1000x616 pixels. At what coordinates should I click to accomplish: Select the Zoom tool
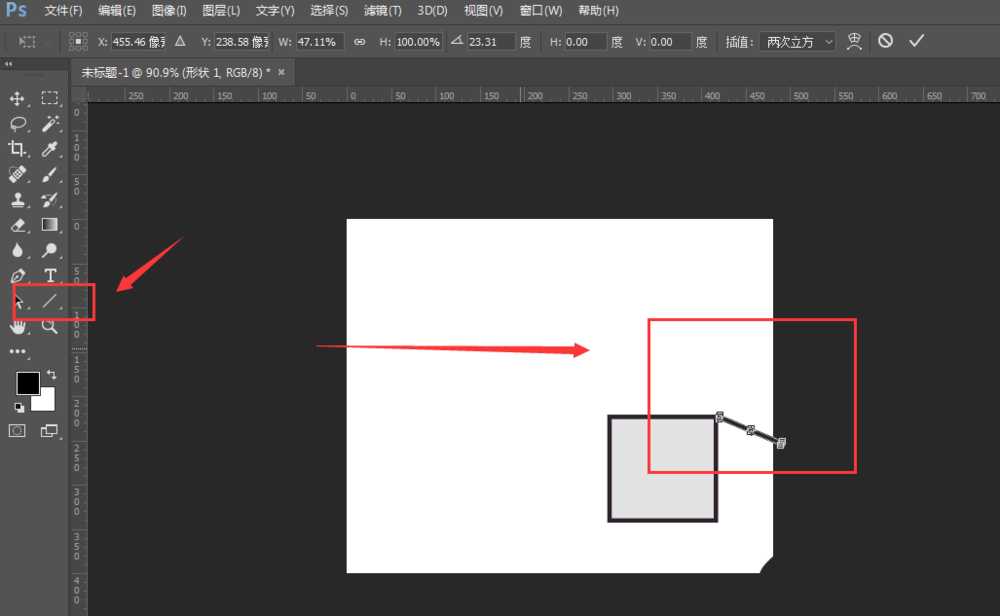click(47, 326)
